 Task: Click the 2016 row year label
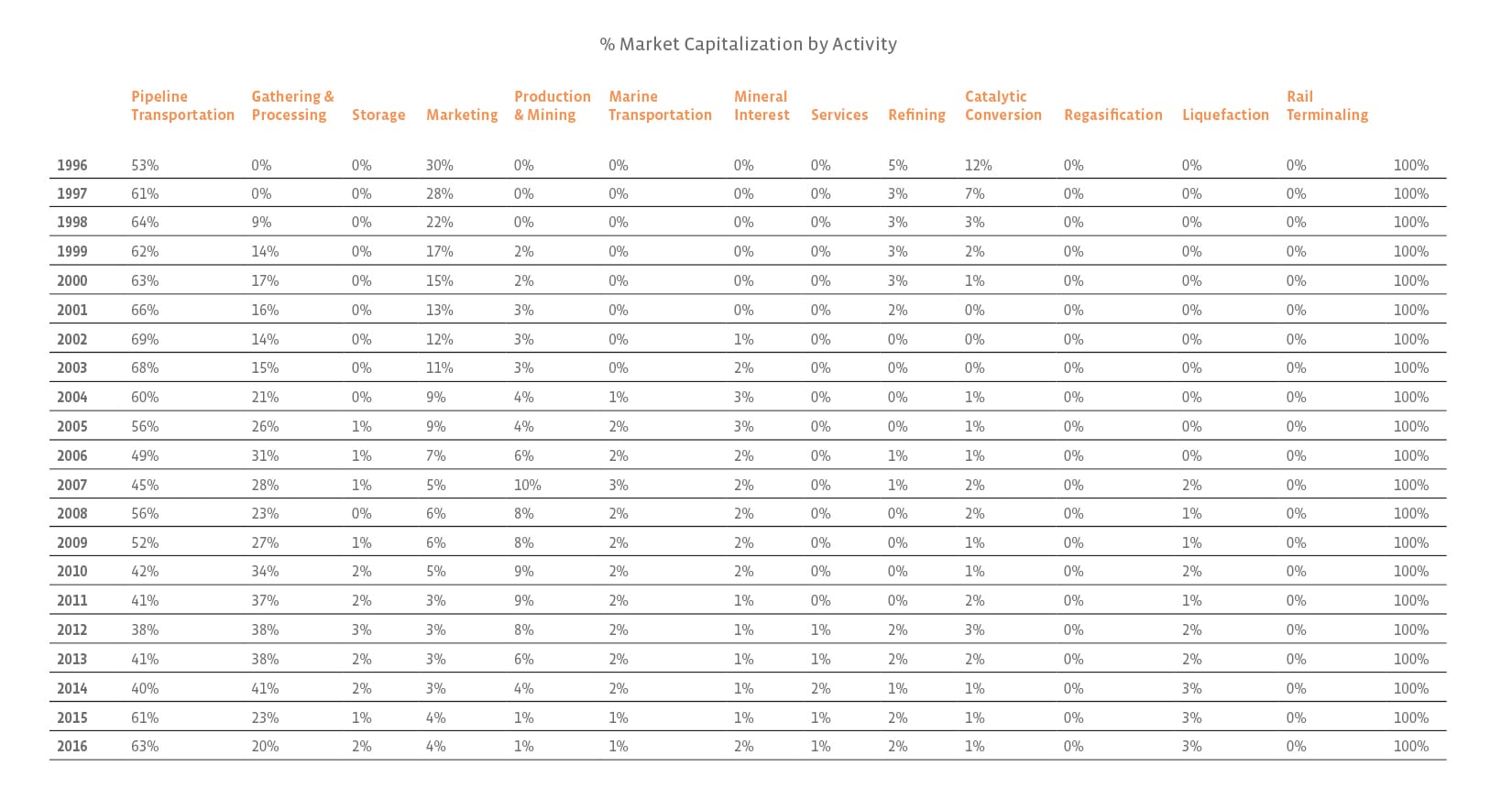(72, 747)
